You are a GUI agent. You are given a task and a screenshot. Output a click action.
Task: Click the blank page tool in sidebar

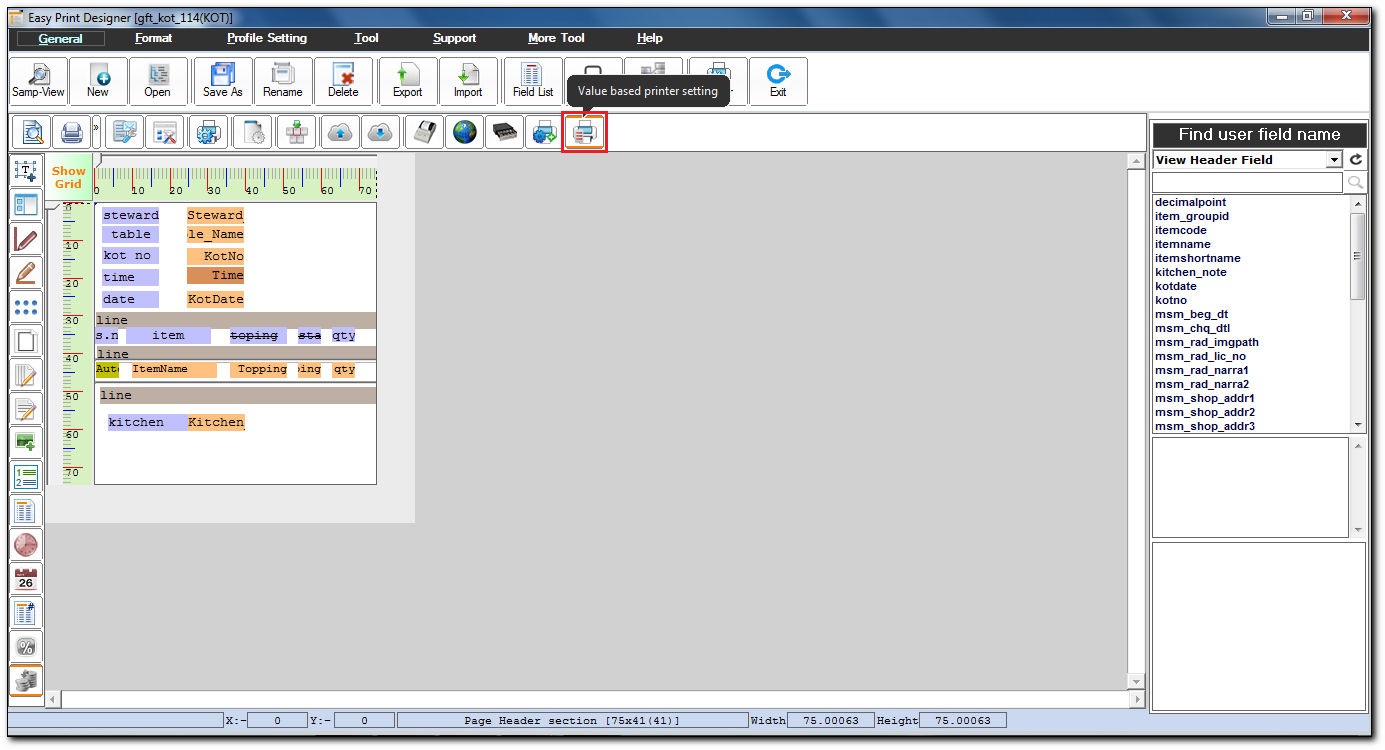click(x=26, y=341)
